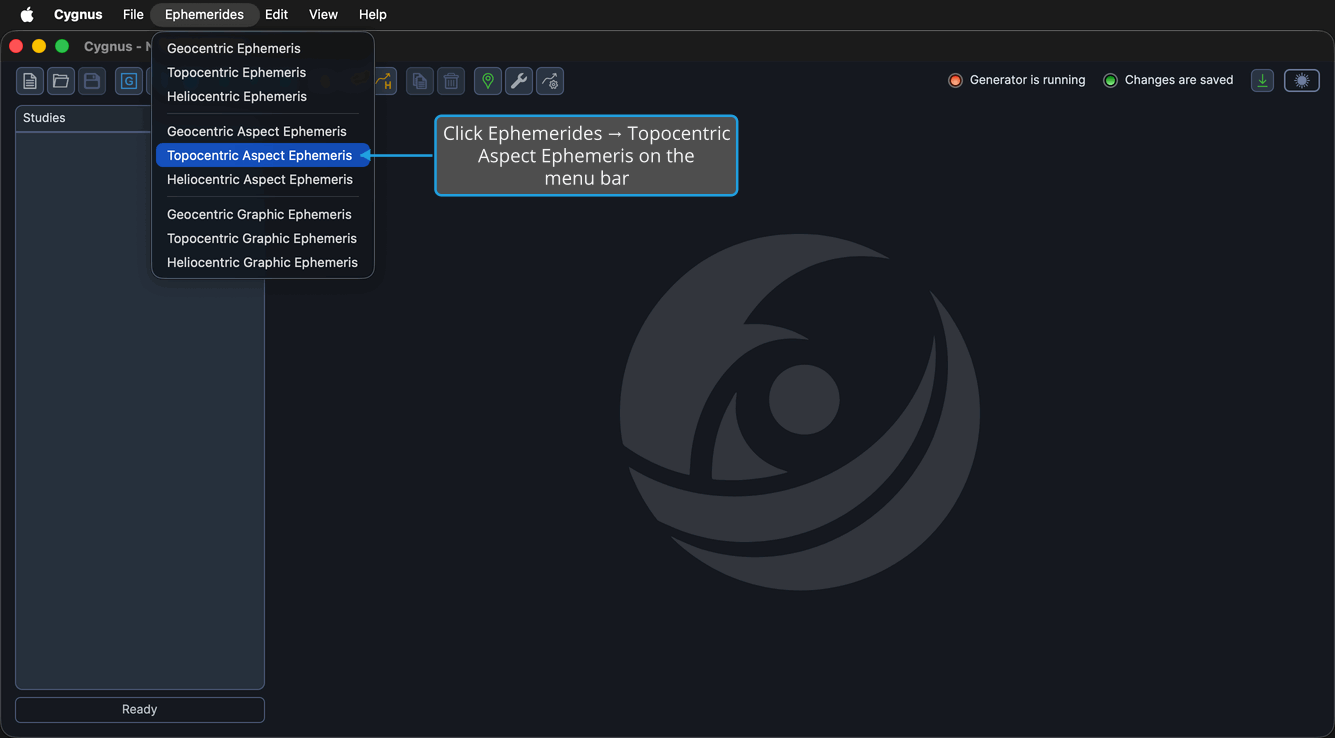Click the Ready status bar
1335x738 pixels.
click(140, 709)
